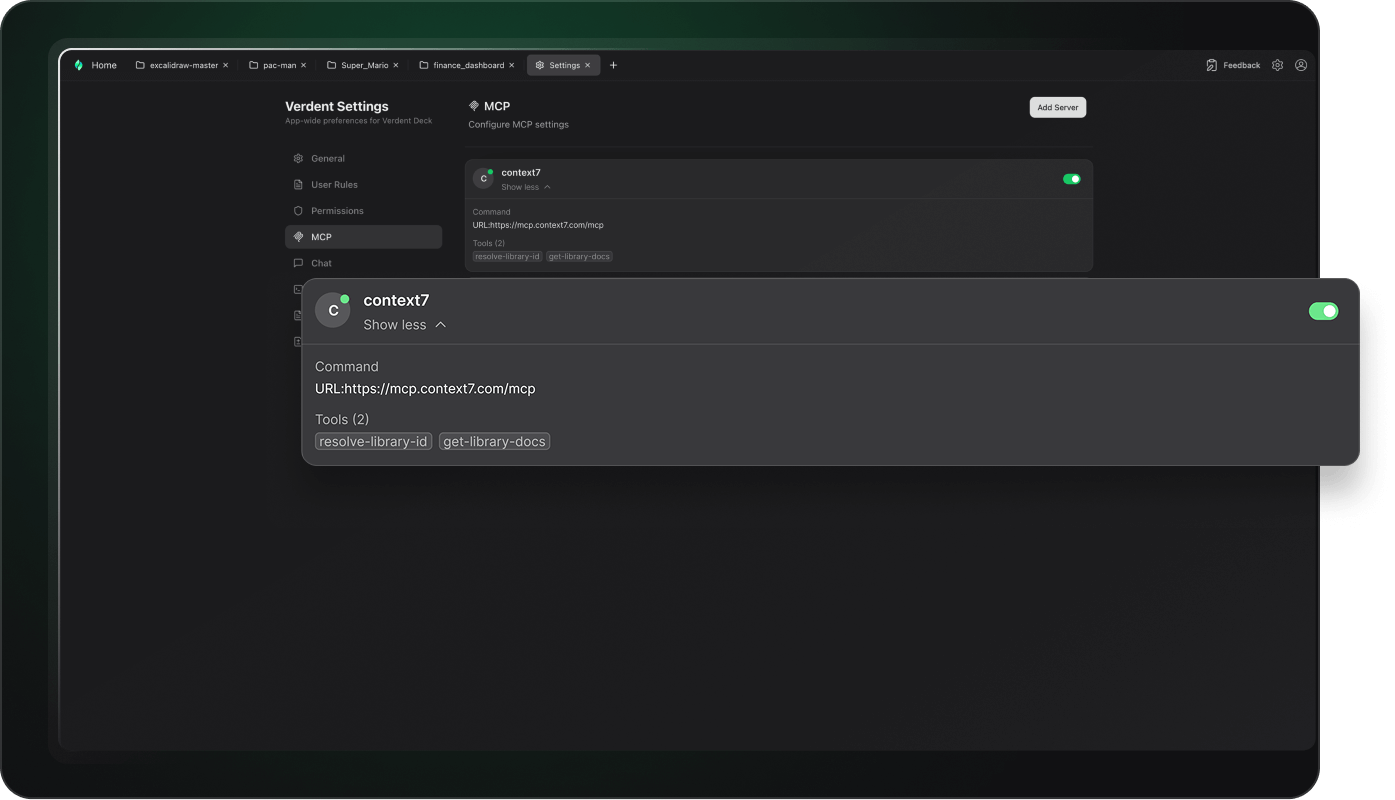Click the General gear icon in sidebar
1395x800 pixels.
(298, 159)
